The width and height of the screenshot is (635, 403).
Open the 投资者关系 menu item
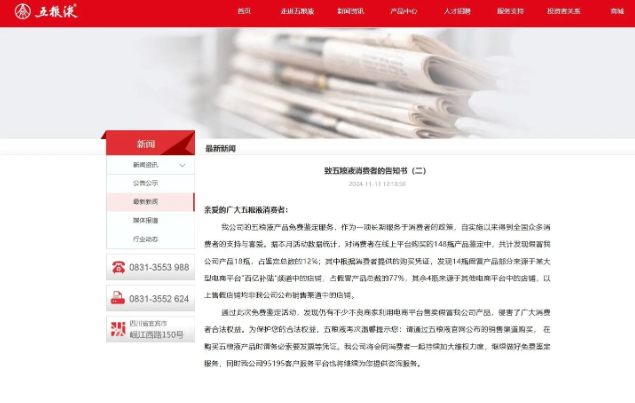click(564, 11)
